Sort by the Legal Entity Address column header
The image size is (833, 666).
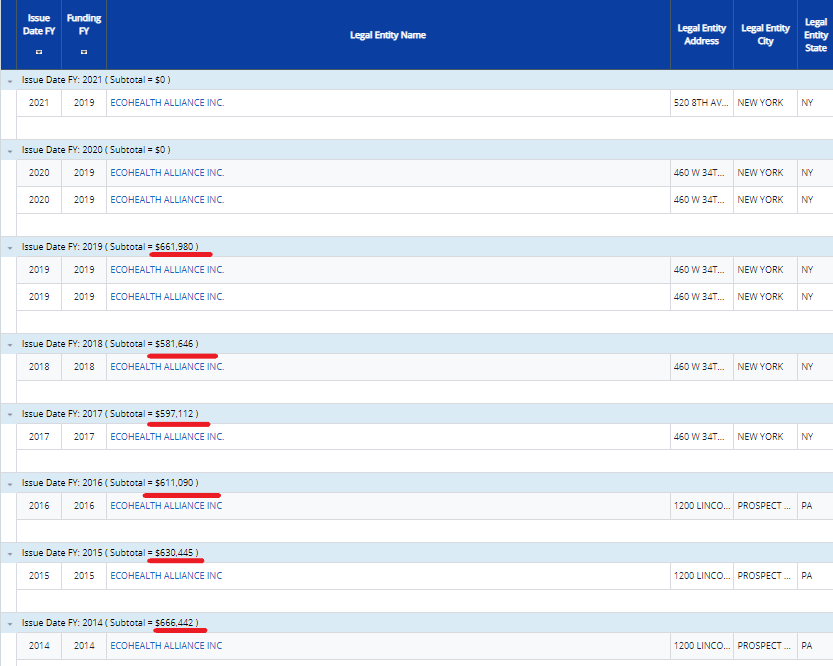(701, 35)
